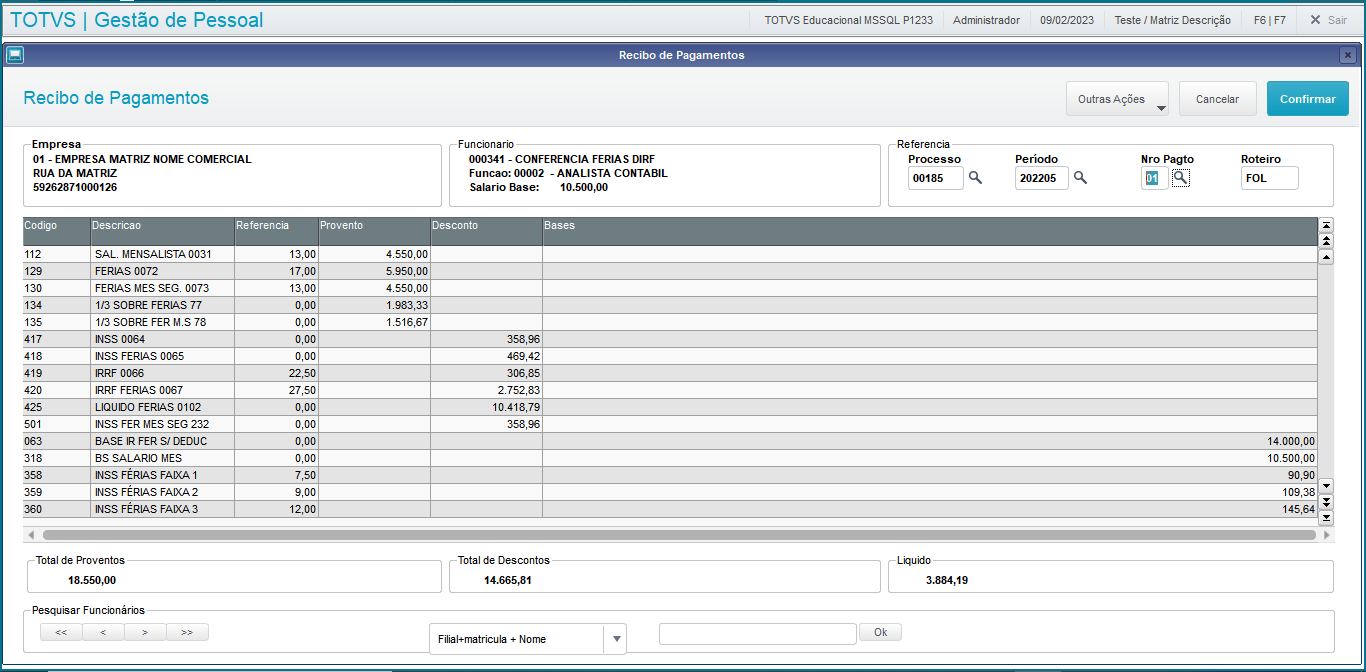The width and height of the screenshot is (1366, 672).
Task: Select row FERIAS MES SEG. 0073
Action: click(670, 288)
